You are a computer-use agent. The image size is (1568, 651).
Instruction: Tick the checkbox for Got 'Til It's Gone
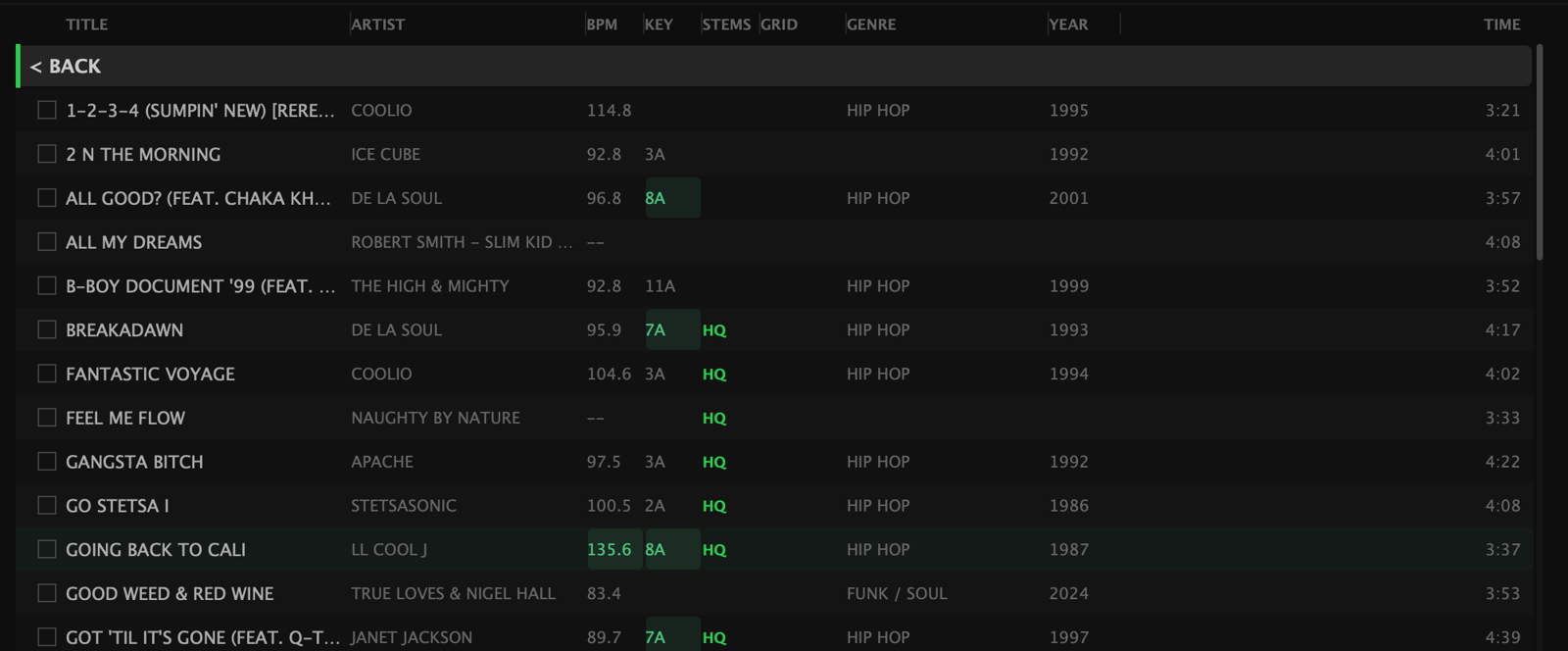point(47,637)
